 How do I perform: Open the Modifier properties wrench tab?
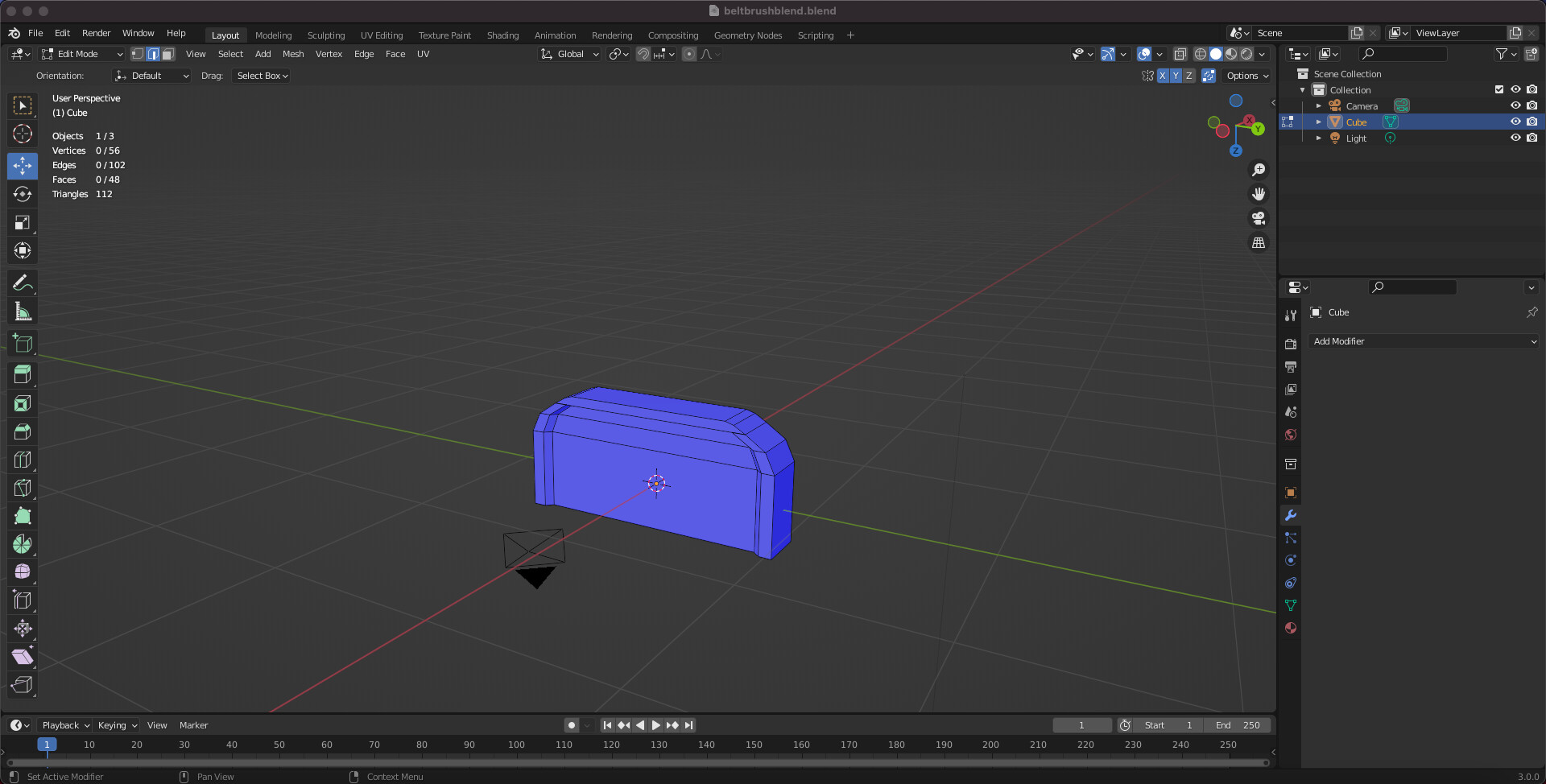click(1291, 515)
